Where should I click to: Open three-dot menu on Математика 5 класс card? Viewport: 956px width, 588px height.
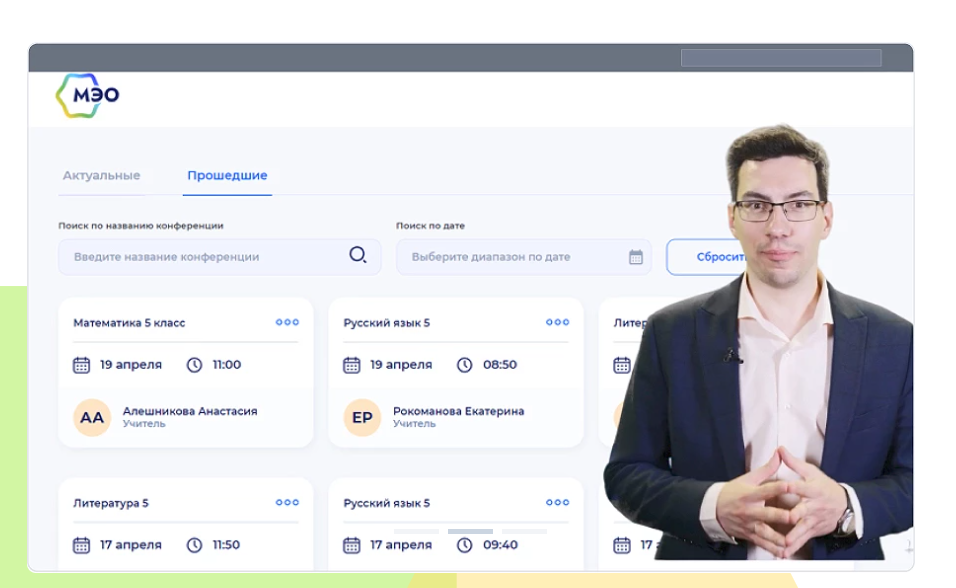pos(287,322)
